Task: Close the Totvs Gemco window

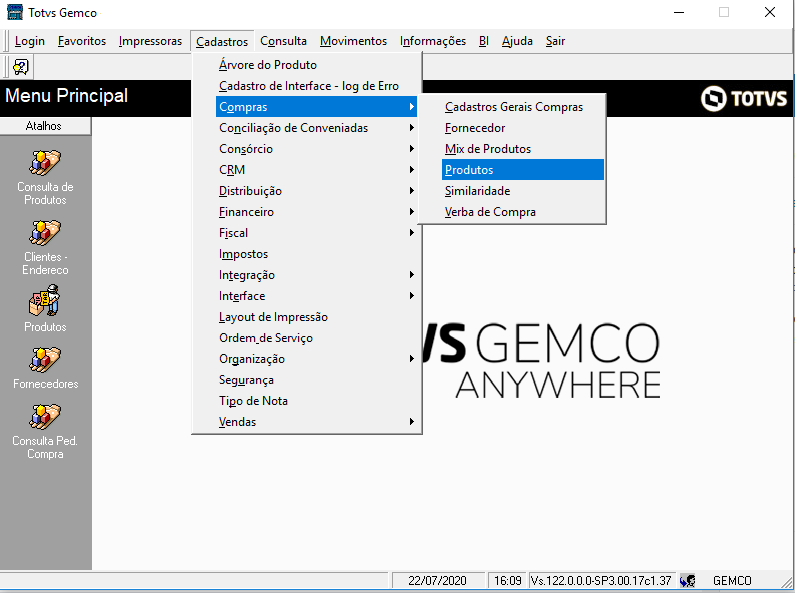Action: point(770,12)
